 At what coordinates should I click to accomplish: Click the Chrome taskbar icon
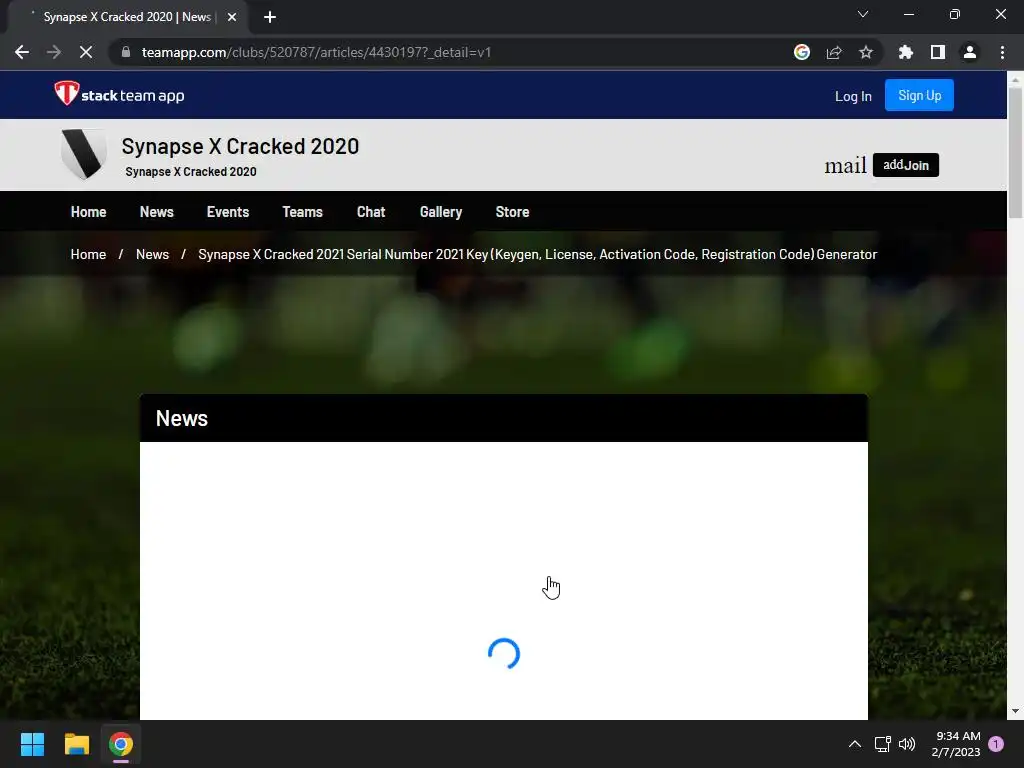tap(121, 744)
